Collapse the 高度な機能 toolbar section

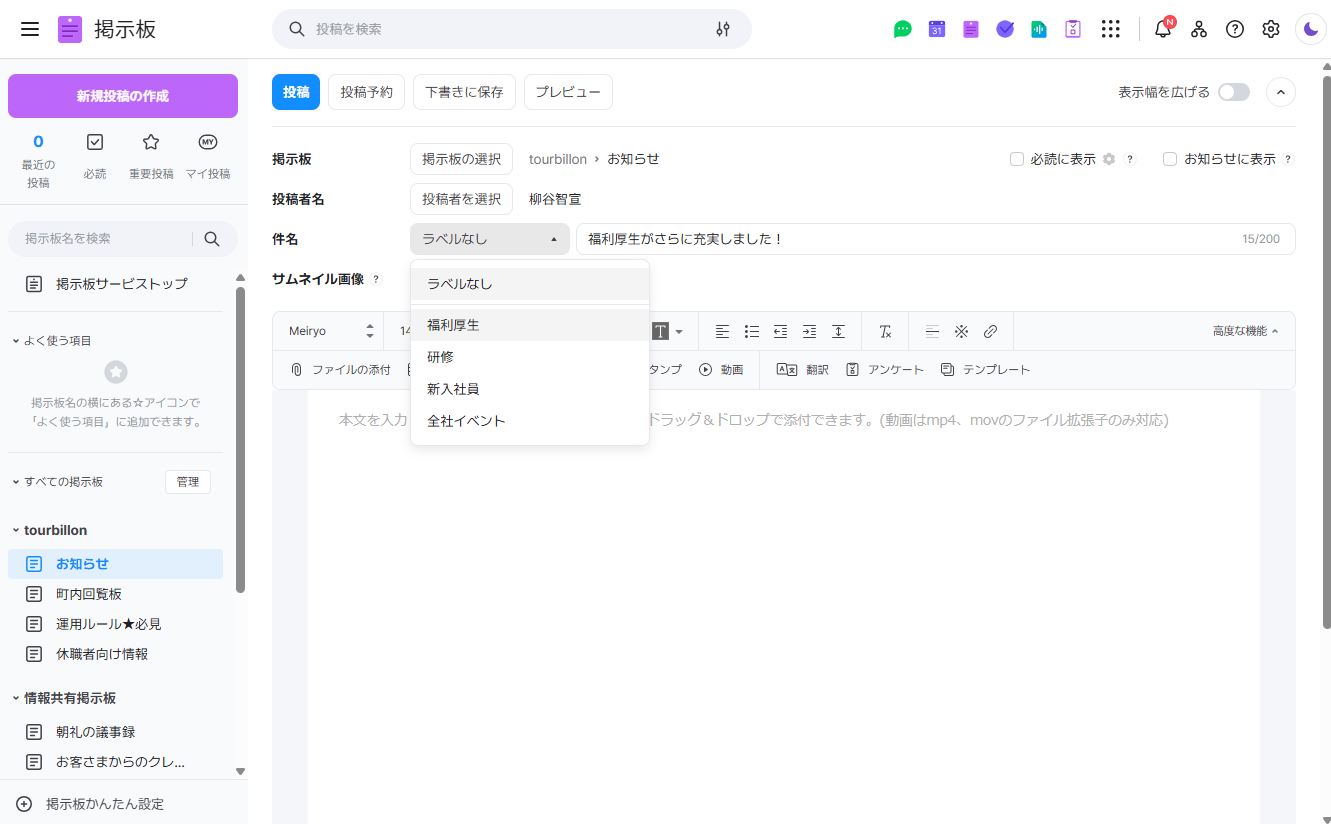(x=1245, y=331)
